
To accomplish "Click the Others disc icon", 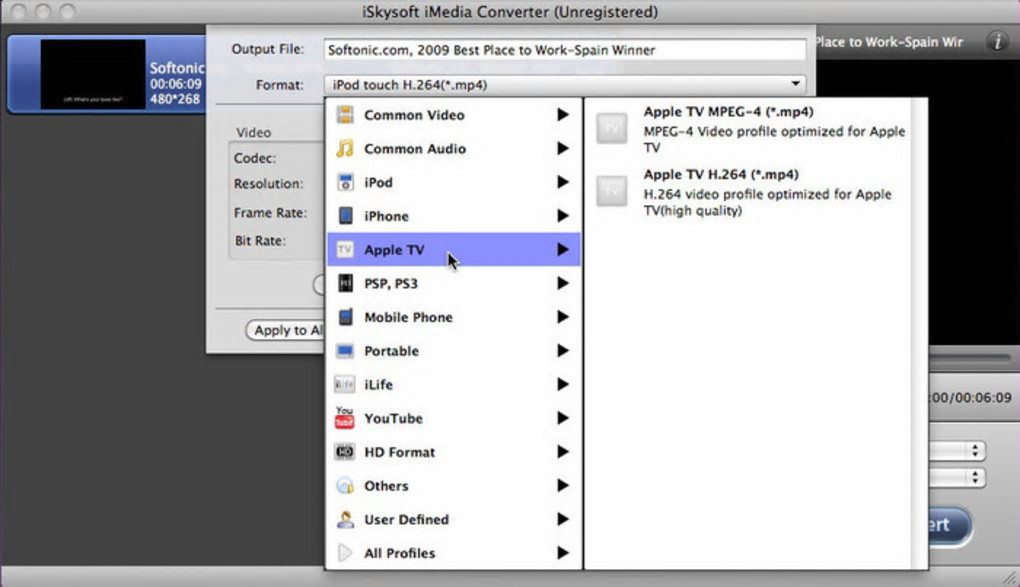I will (345, 485).
